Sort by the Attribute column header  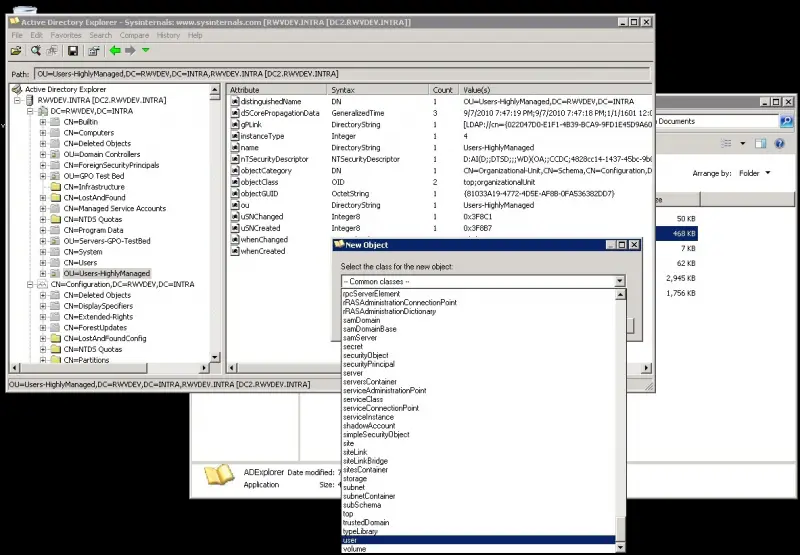276,90
